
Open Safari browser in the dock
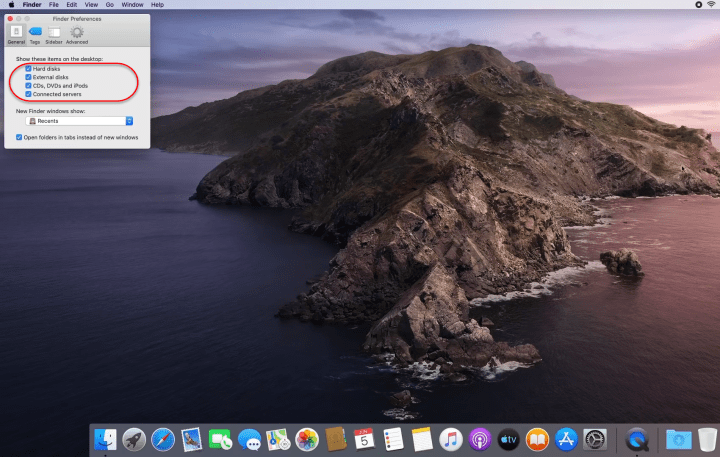click(x=163, y=440)
